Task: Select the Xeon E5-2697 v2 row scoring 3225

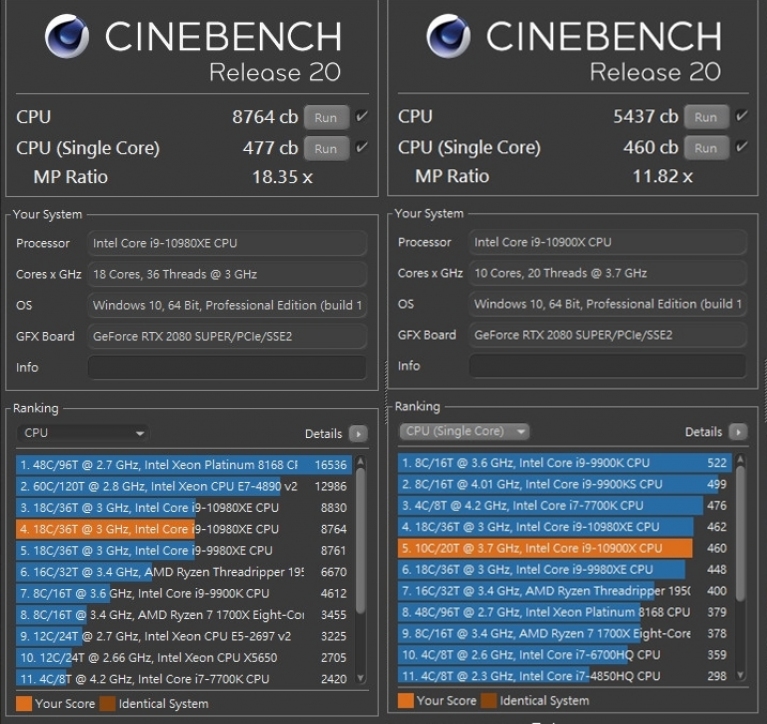Action: (x=184, y=636)
